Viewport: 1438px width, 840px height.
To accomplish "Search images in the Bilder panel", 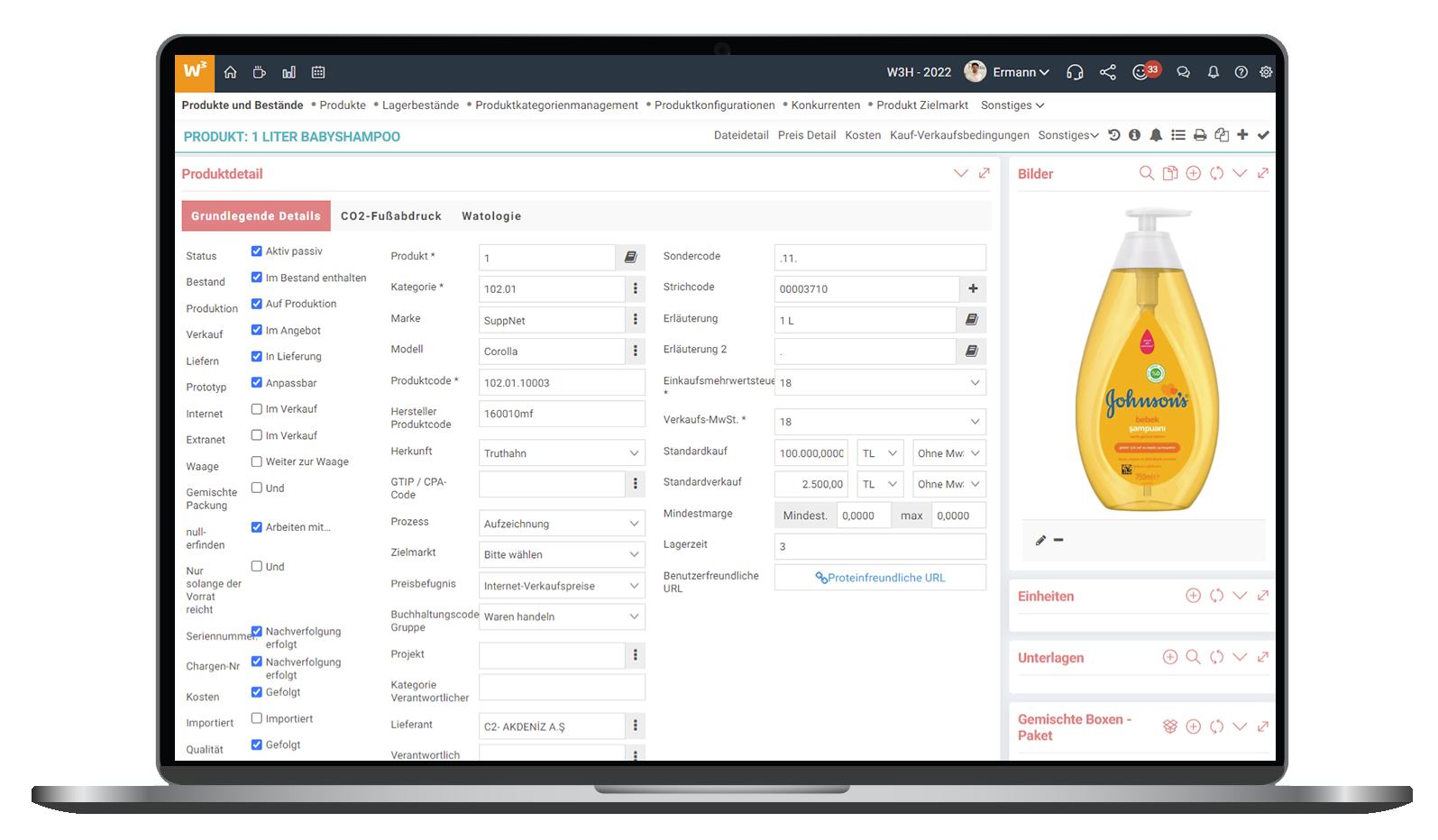I will pyautogui.click(x=1147, y=173).
